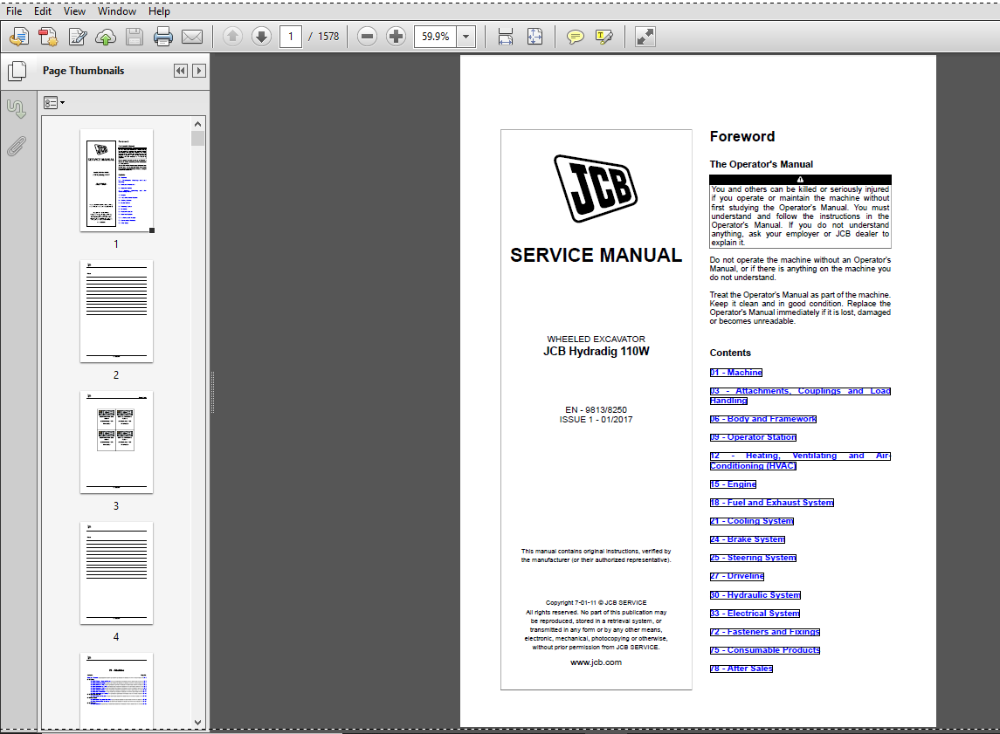Open the '27 - Driveline' link
The width and height of the screenshot is (1000, 734).
(737, 576)
